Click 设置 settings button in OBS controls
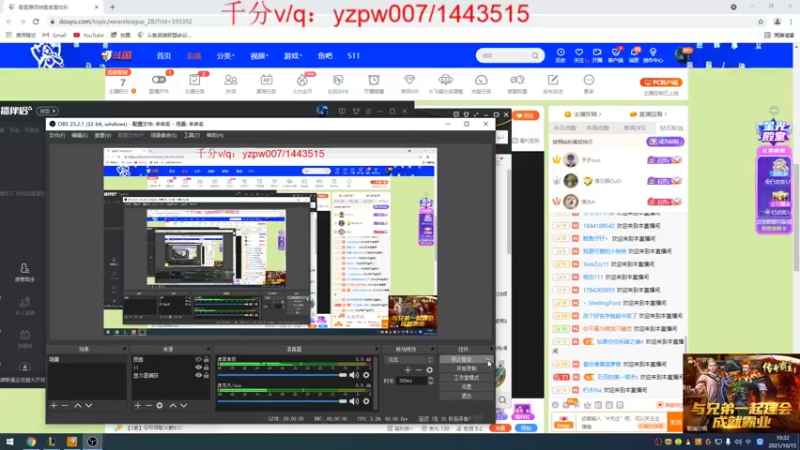 pos(466,387)
